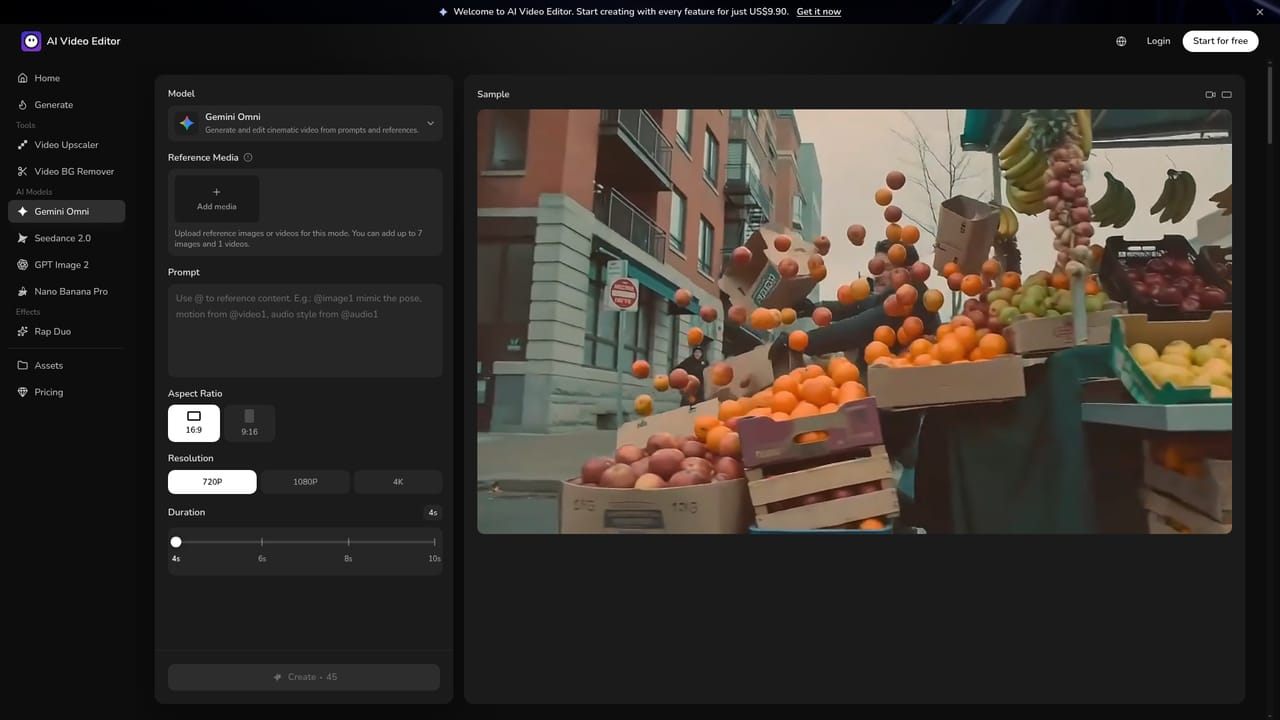The height and width of the screenshot is (720, 1280).
Task: Close the welcome promo banner
Action: point(1260,12)
